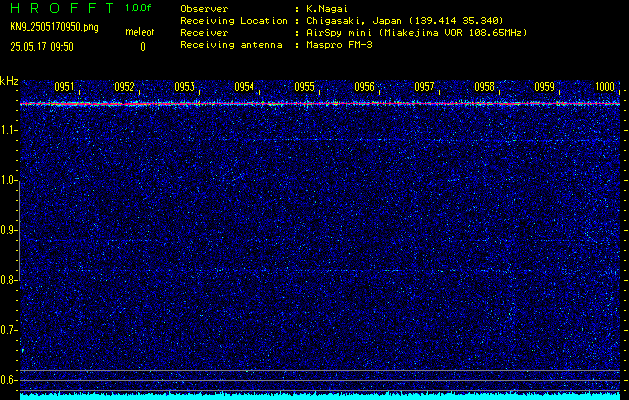This screenshot has height=400, width=629.
Task: Click the 0952 time marker
Action: click(x=124, y=87)
